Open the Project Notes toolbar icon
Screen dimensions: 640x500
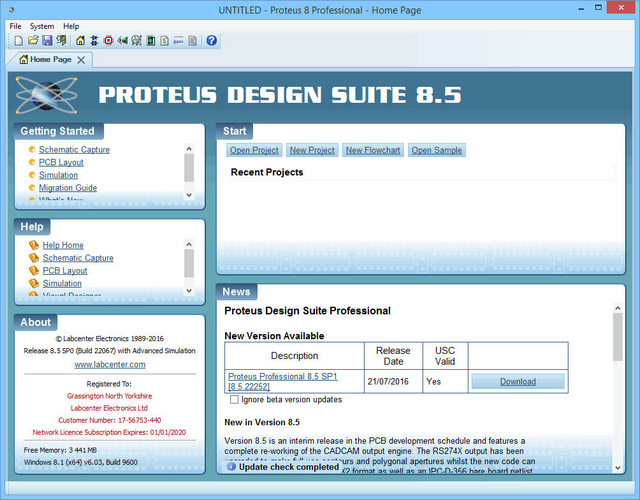193,40
